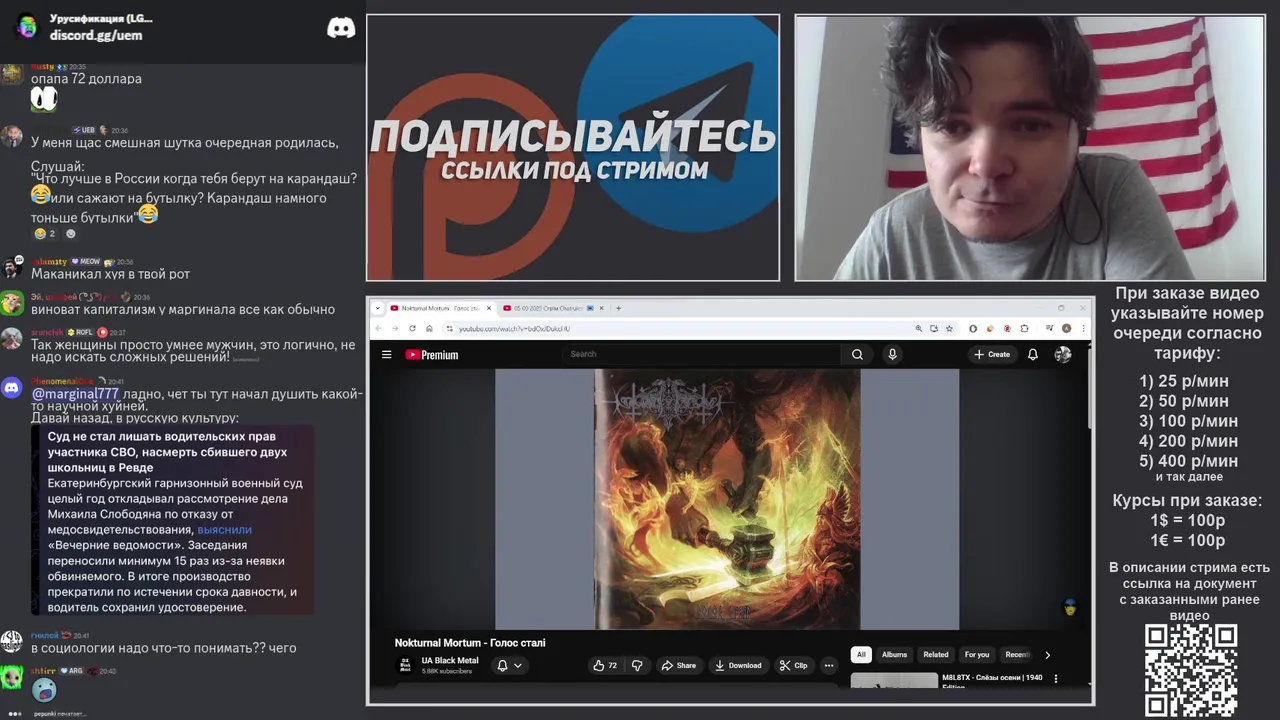This screenshot has width=1280, height=720.
Task: Go to the YouTube Premium home logo
Action: [431, 354]
